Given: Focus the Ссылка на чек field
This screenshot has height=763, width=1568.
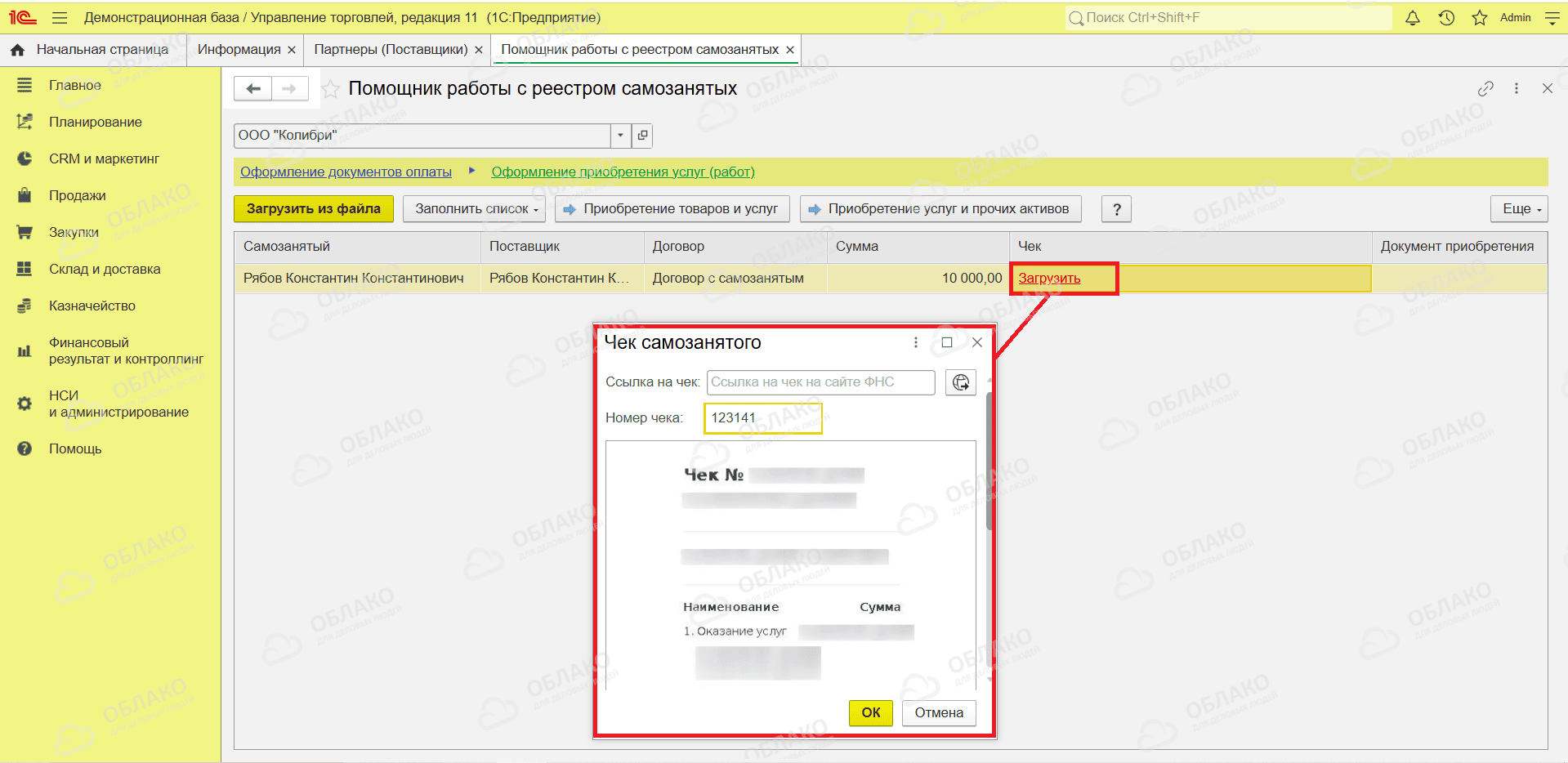Looking at the screenshot, I should click(x=820, y=382).
